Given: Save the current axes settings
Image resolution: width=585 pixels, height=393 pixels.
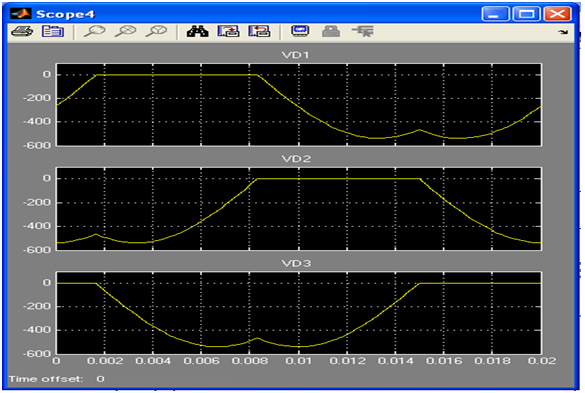Looking at the screenshot, I should point(228,31).
